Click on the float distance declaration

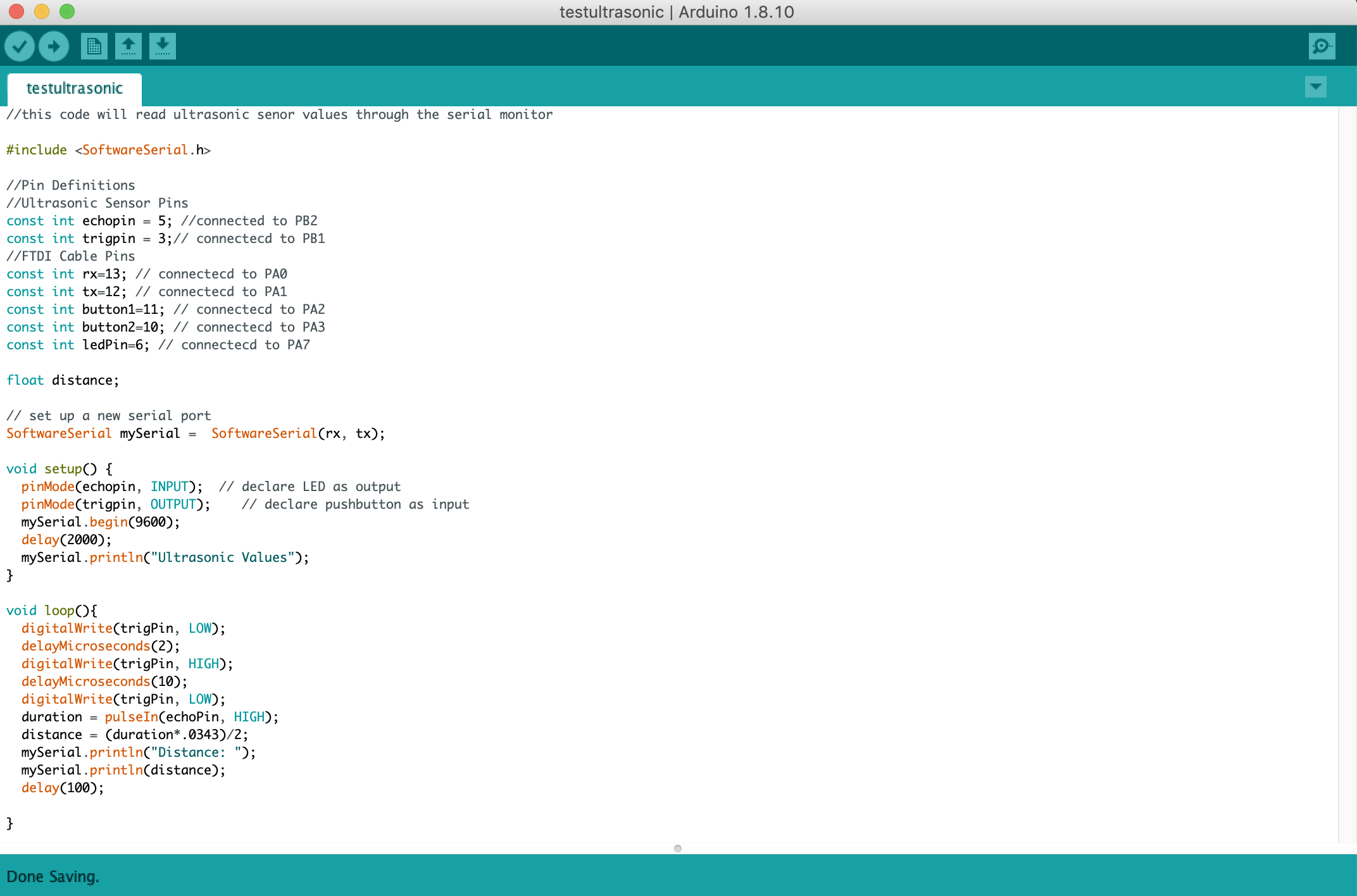click(x=63, y=380)
